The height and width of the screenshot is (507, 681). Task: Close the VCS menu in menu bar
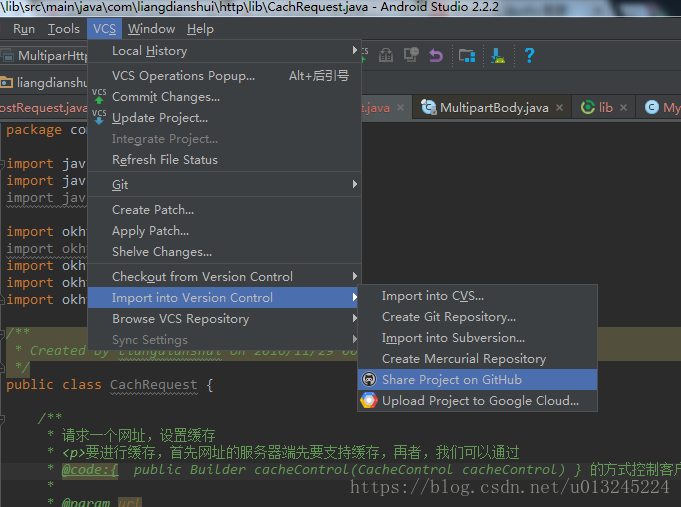[x=104, y=29]
